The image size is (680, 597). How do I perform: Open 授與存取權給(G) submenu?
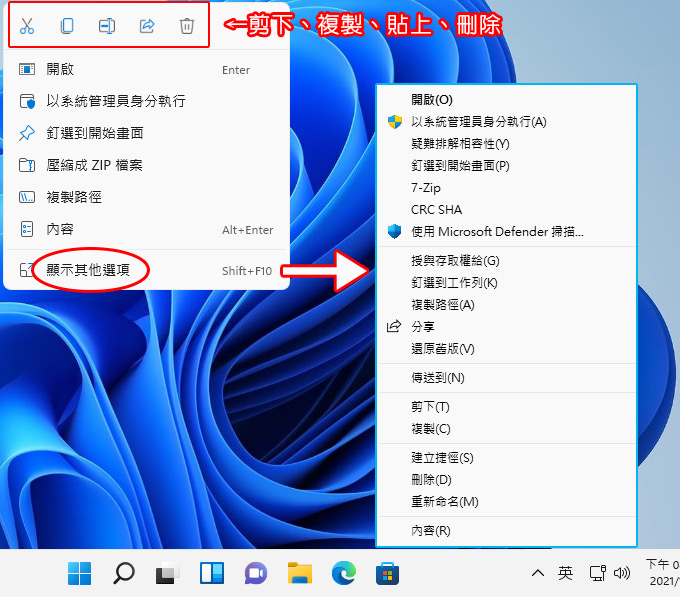507,261
